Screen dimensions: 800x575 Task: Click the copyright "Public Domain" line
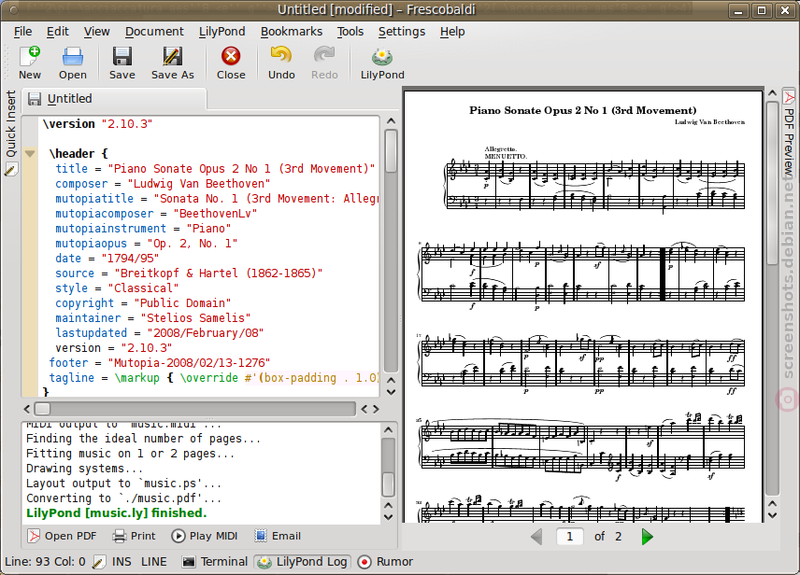tap(143, 303)
